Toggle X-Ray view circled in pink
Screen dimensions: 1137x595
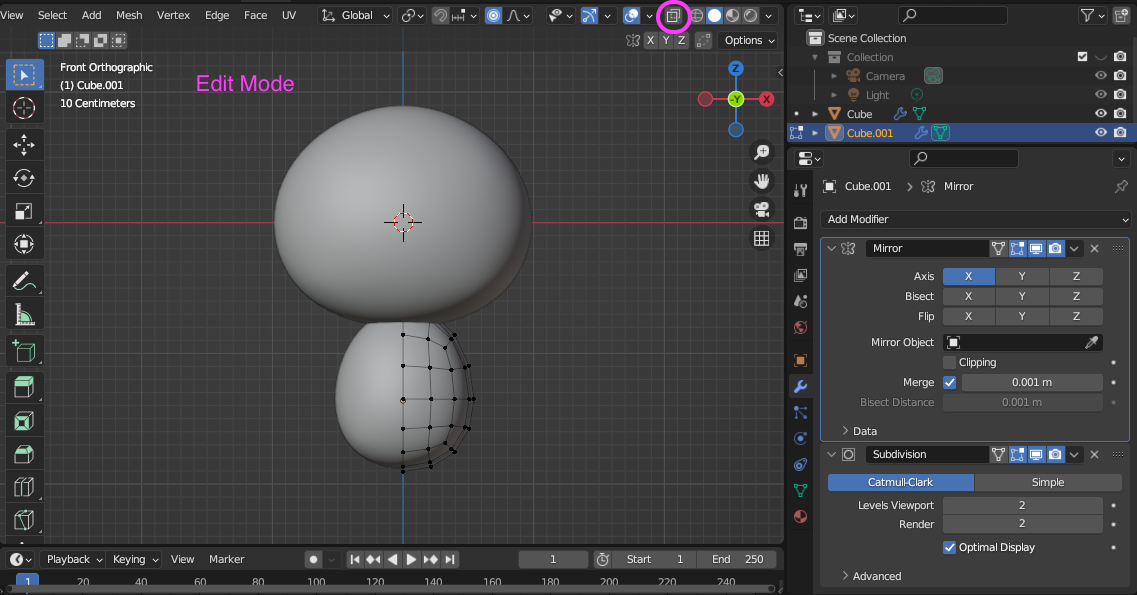tap(674, 16)
